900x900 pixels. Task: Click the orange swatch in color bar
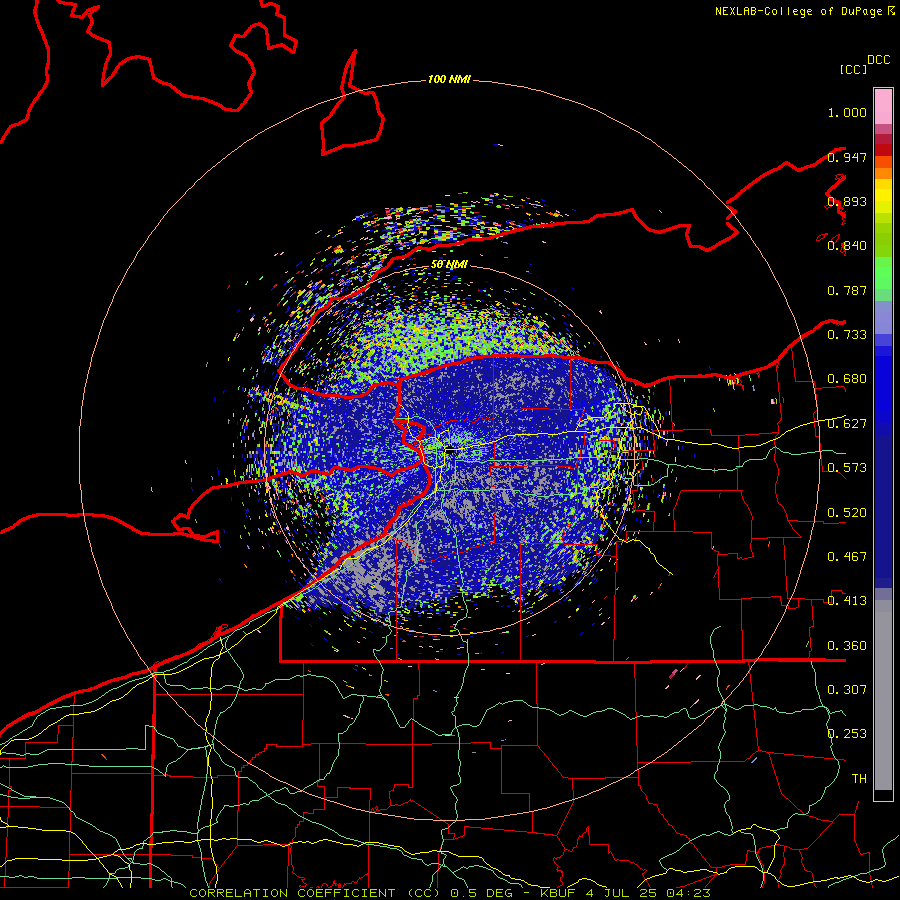pyautogui.click(x=883, y=174)
